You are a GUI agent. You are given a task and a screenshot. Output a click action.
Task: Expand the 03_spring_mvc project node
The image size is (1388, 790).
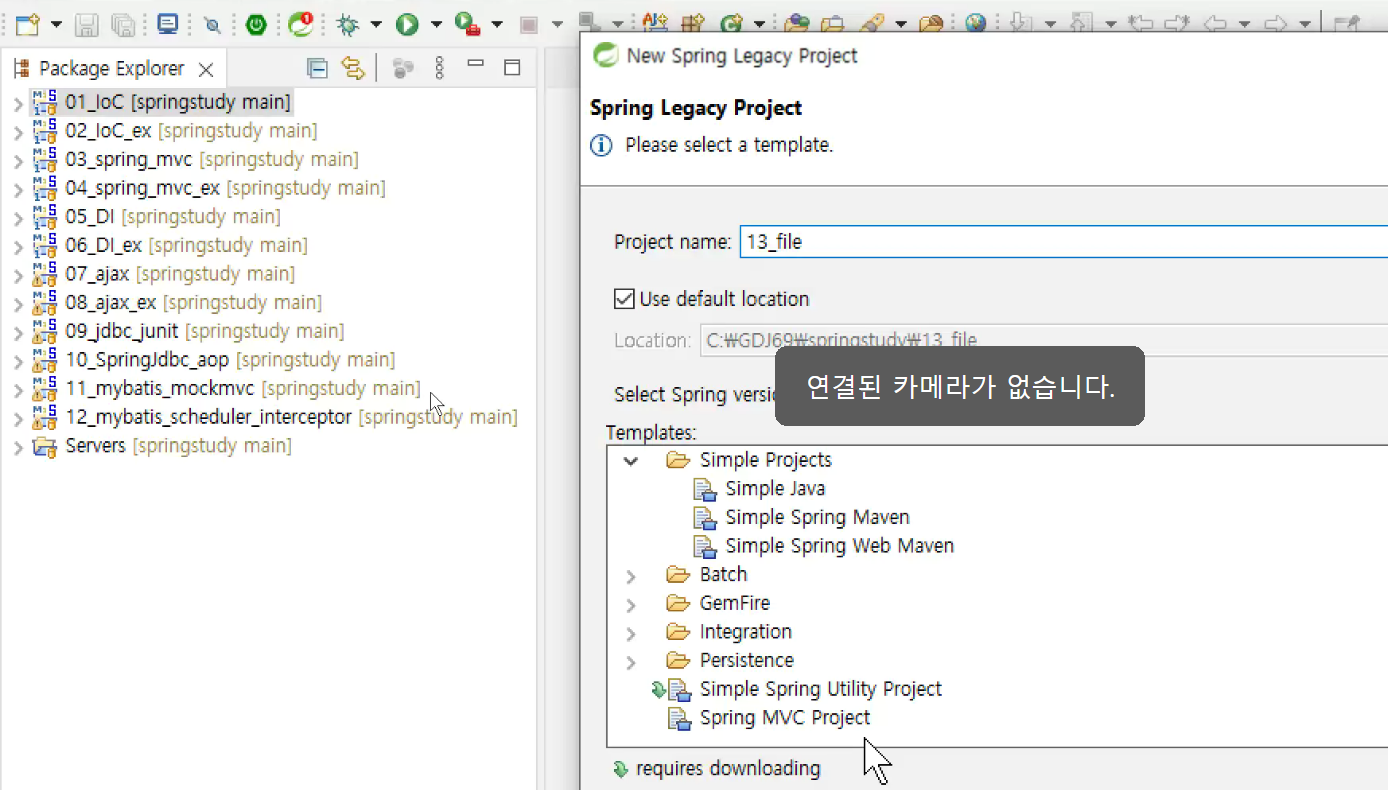click(18, 160)
